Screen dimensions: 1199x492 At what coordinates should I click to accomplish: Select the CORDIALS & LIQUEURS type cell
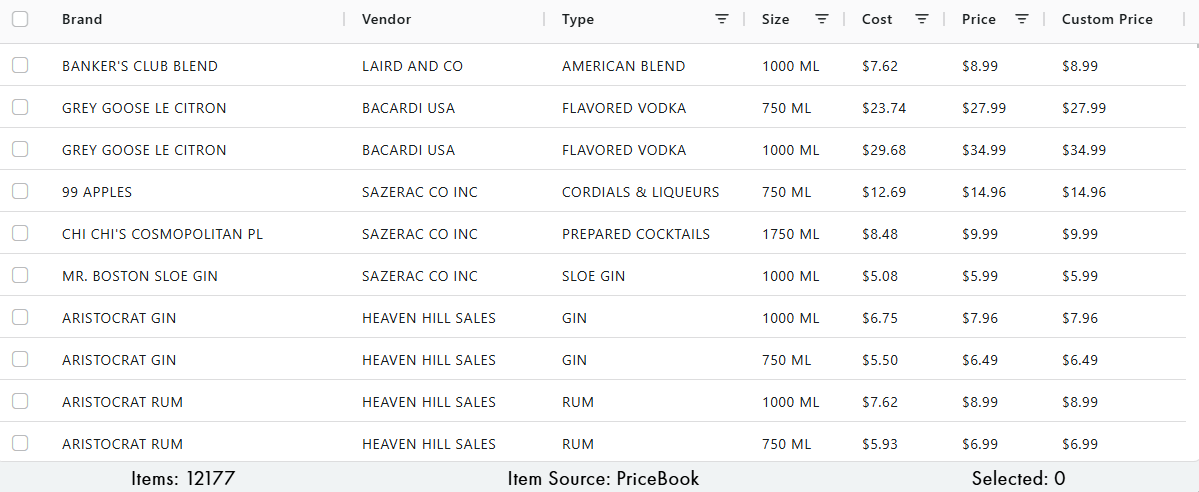click(x=641, y=192)
